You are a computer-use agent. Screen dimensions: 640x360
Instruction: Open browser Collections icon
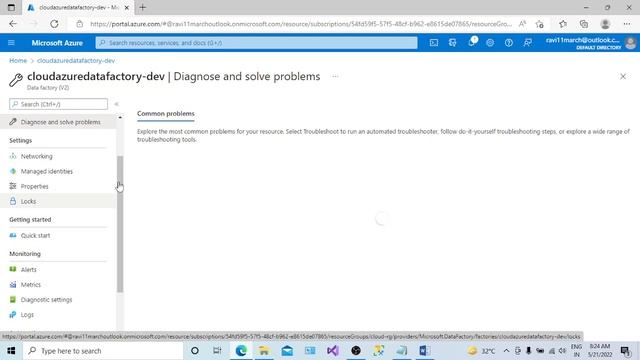pos(584,24)
